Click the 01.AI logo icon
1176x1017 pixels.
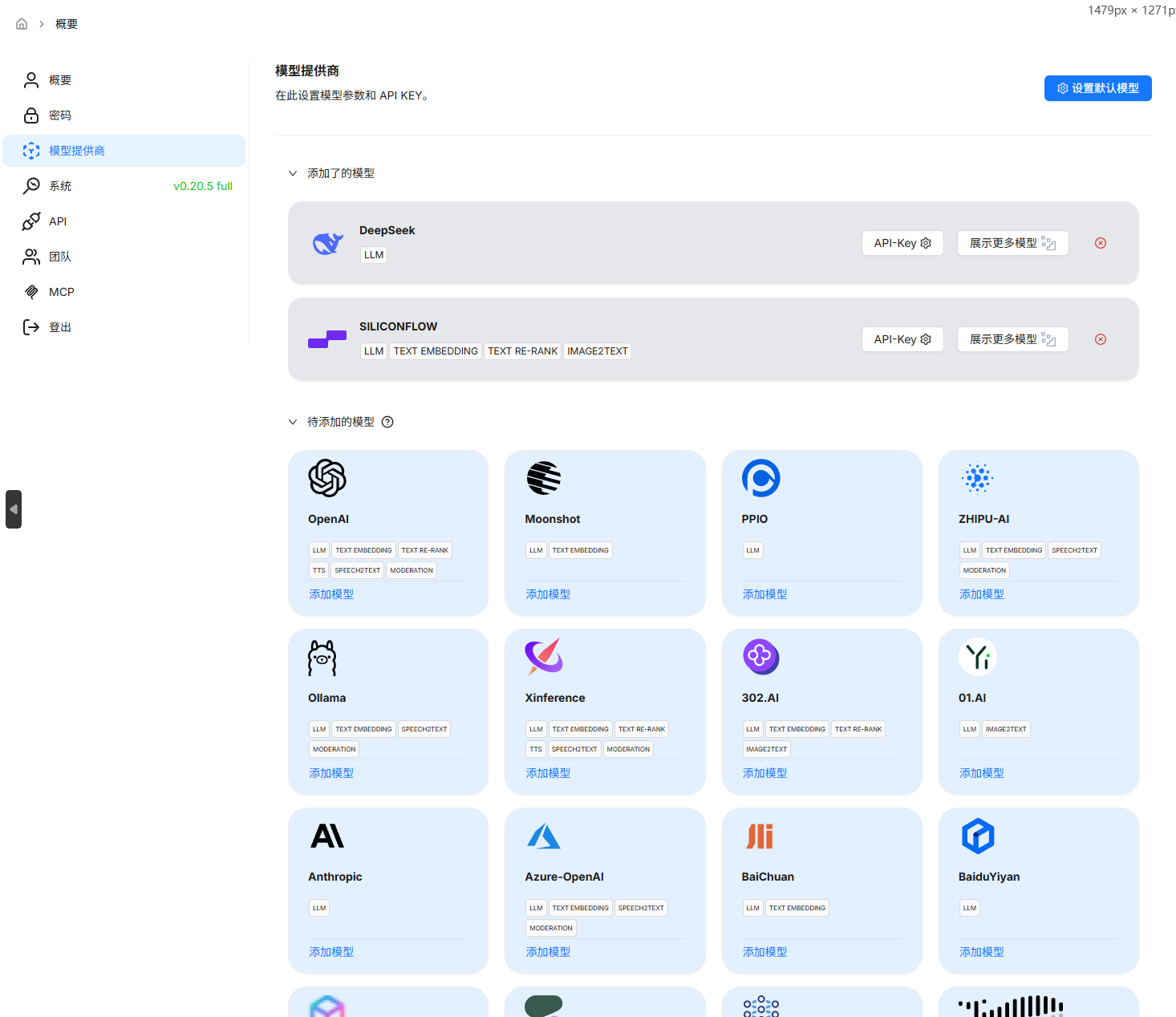click(x=978, y=657)
